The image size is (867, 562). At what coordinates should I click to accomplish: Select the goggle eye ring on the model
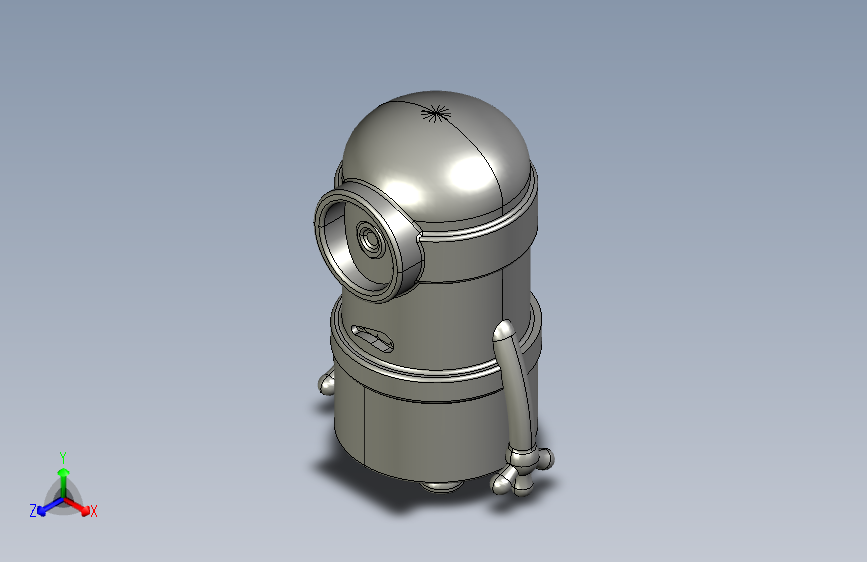coord(369,243)
